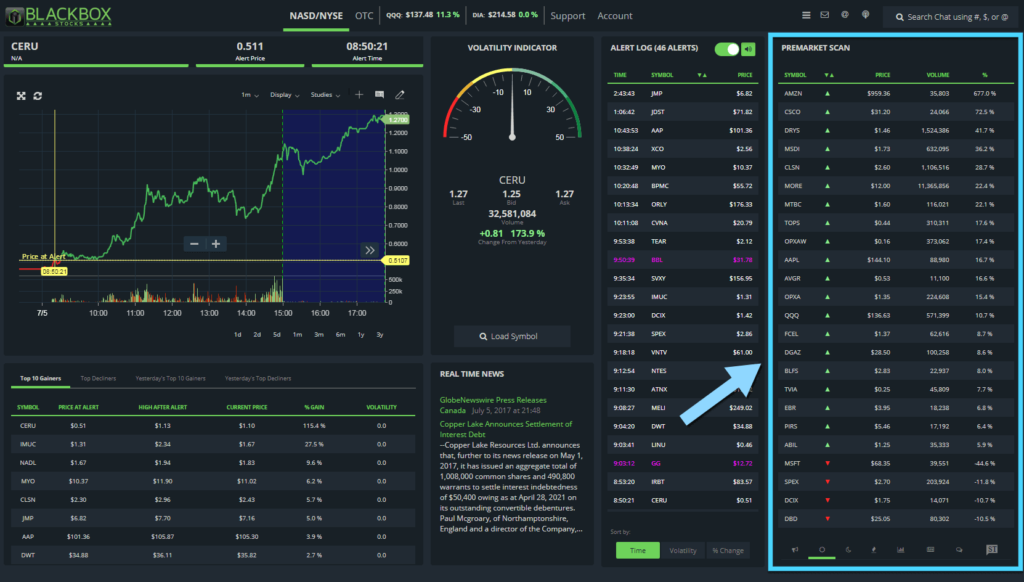The width and height of the screenshot is (1024, 582).
Task: Expand the Studies dropdown
Action: point(324,95)
